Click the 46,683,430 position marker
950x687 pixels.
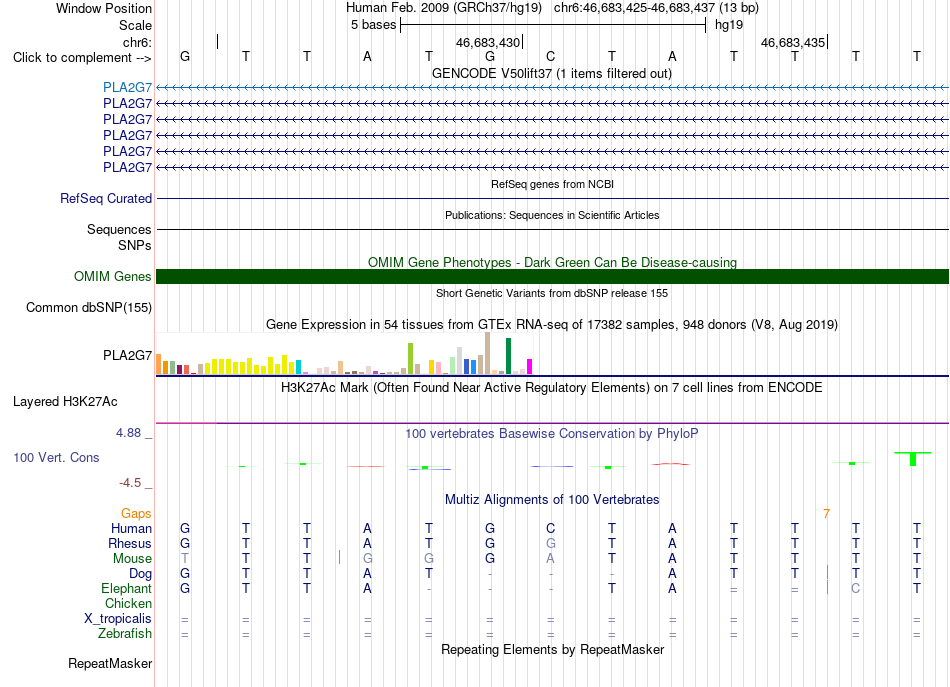pyautogui.click(x=488, y=42)
